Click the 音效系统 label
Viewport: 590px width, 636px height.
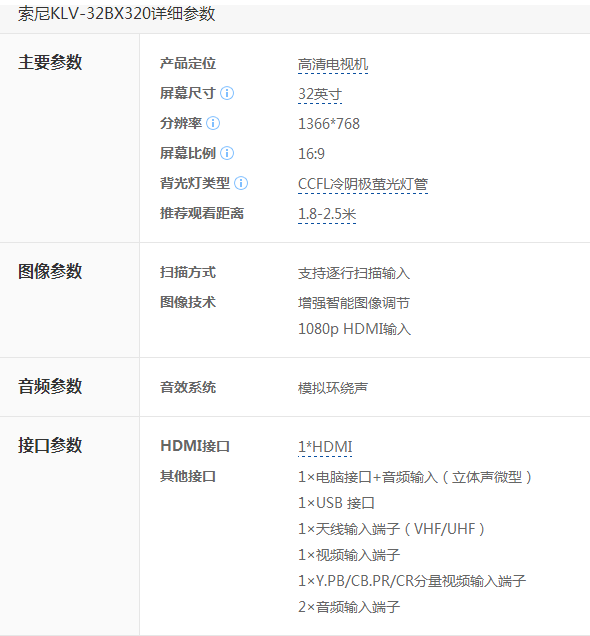tap(188, 387)
